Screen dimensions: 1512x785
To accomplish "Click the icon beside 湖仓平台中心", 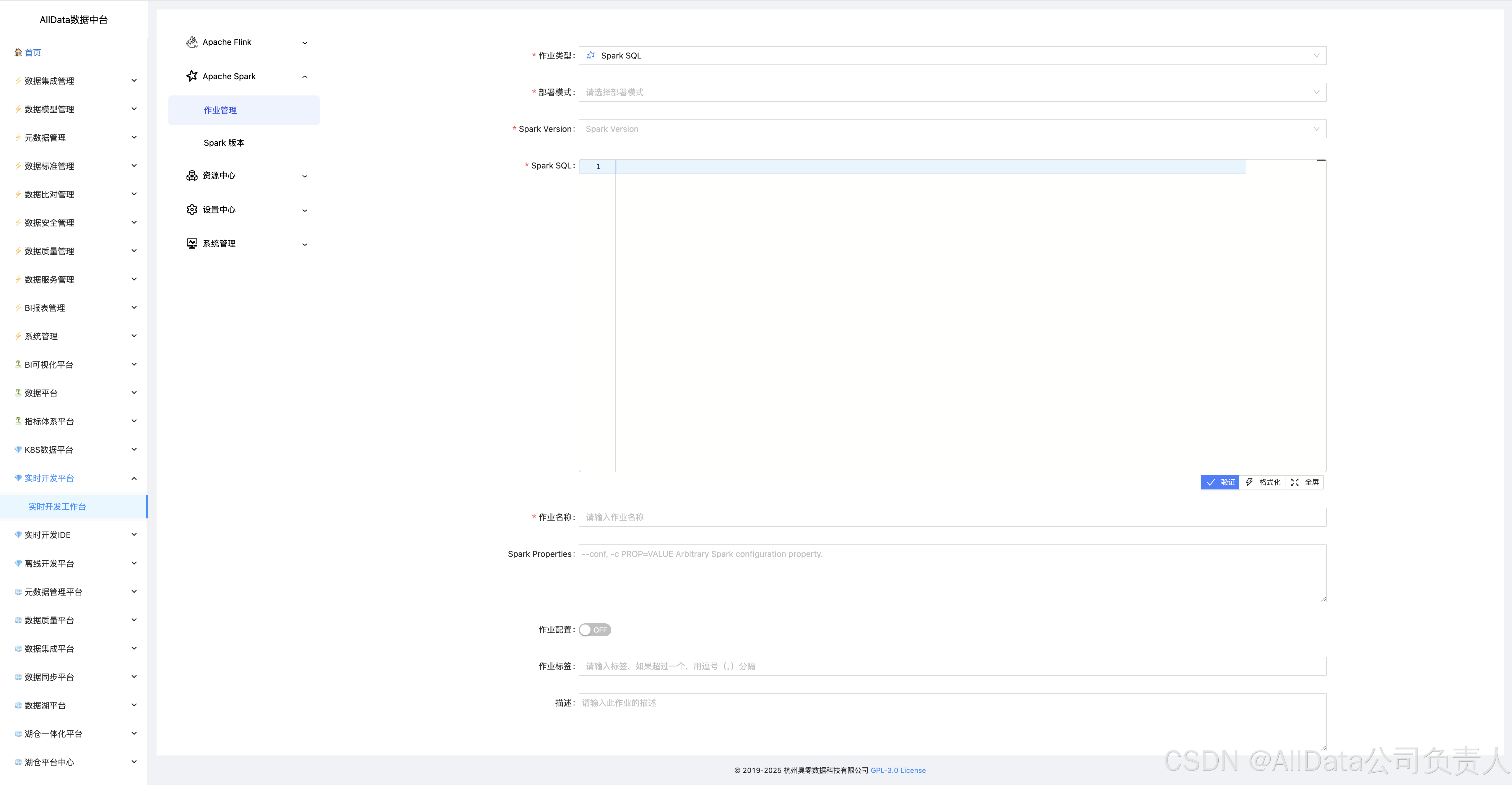I will (x=18, y=762).
